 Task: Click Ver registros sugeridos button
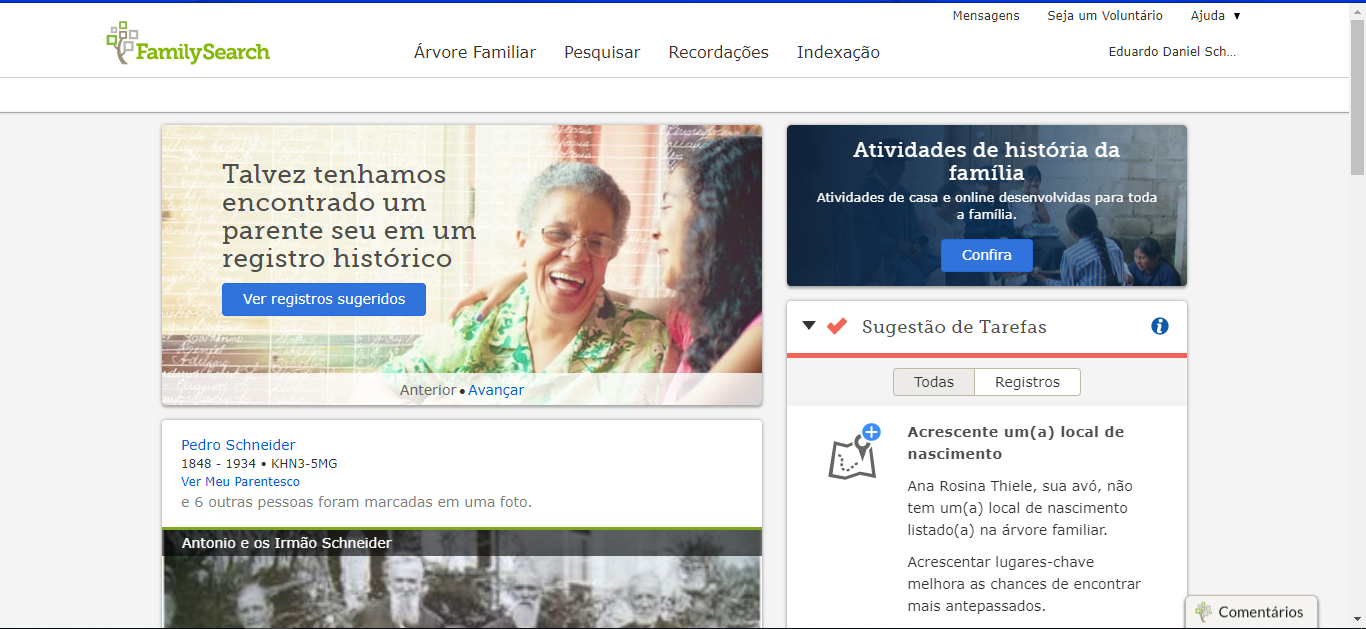click(x=324, y=299)
